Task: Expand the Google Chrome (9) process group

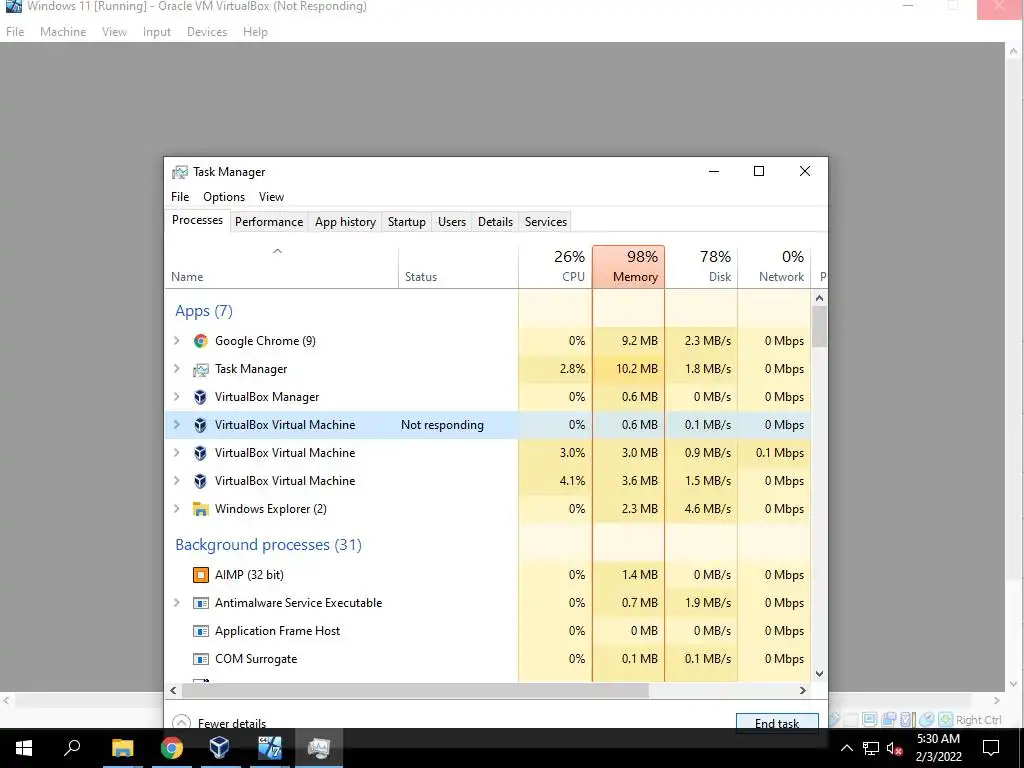Action: [x=176, y=341]
